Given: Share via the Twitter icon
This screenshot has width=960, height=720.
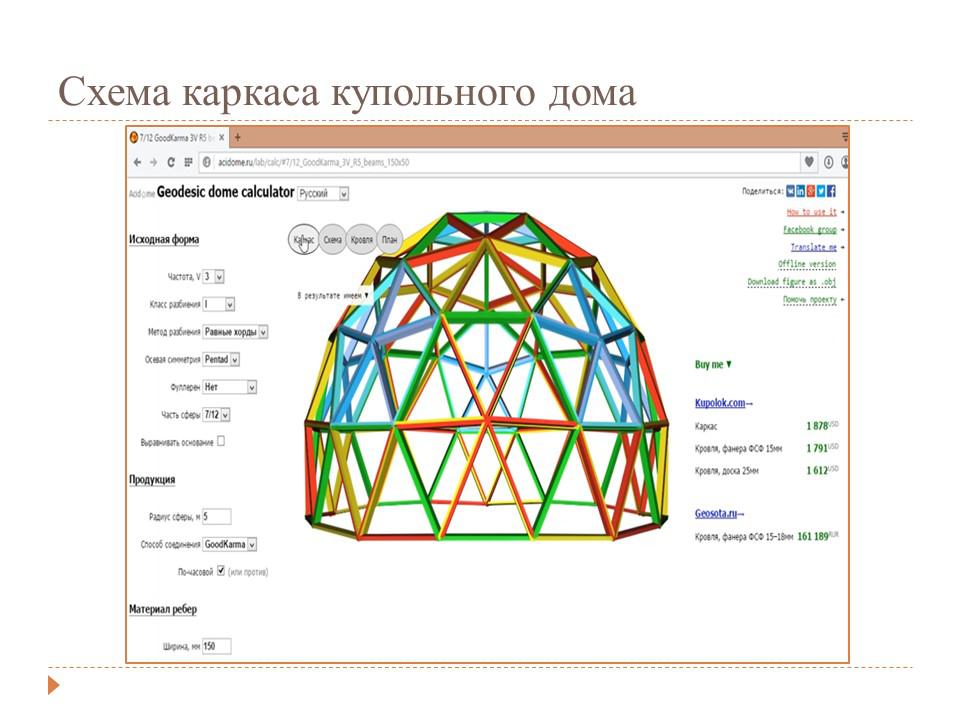Looking at the screenshot, I should [x=821, y=191].
